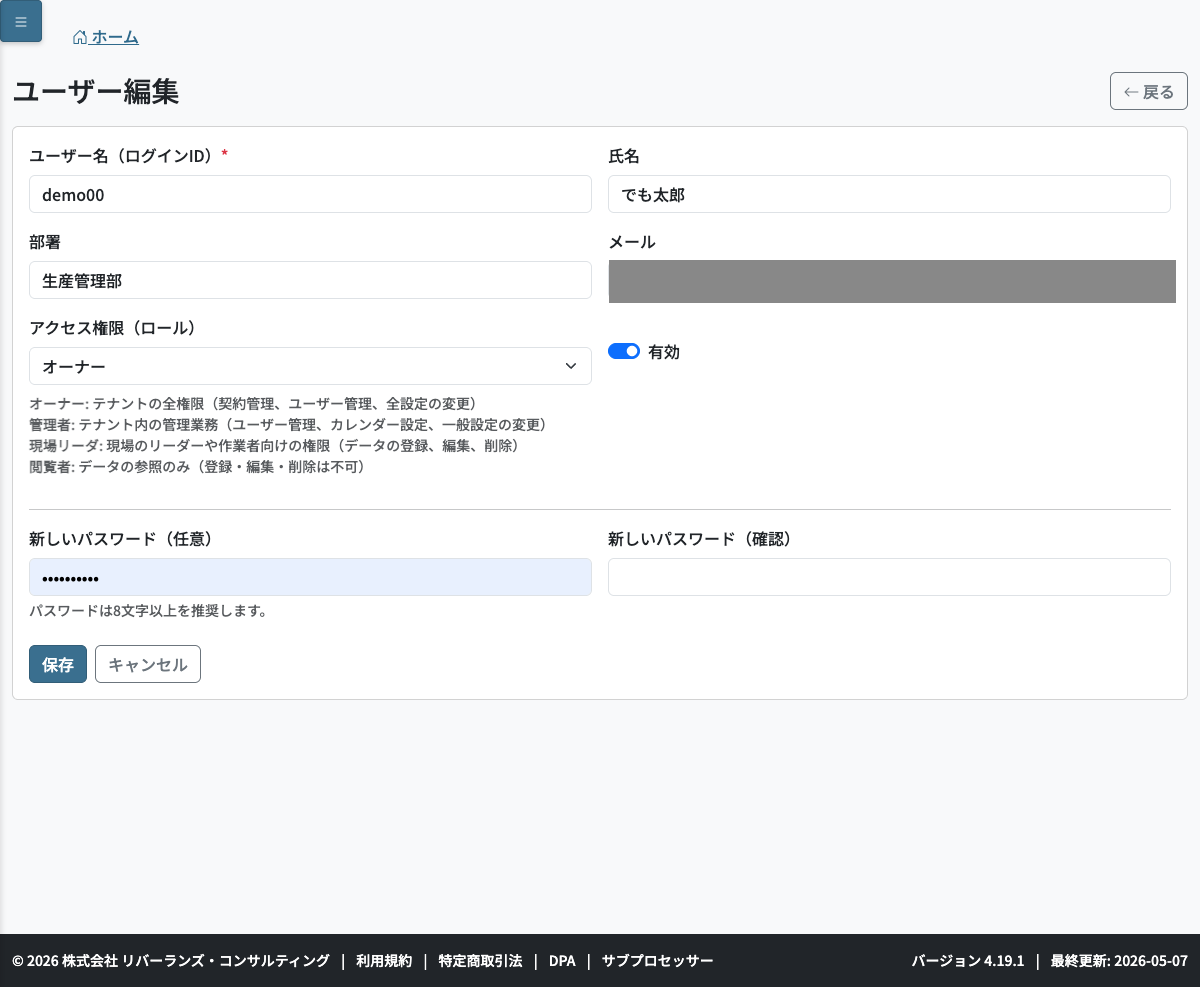Viewport: 1200px width, 987px height.
Task: Click the 現場リーダ role description line
Action: click(x=274, y=446)
